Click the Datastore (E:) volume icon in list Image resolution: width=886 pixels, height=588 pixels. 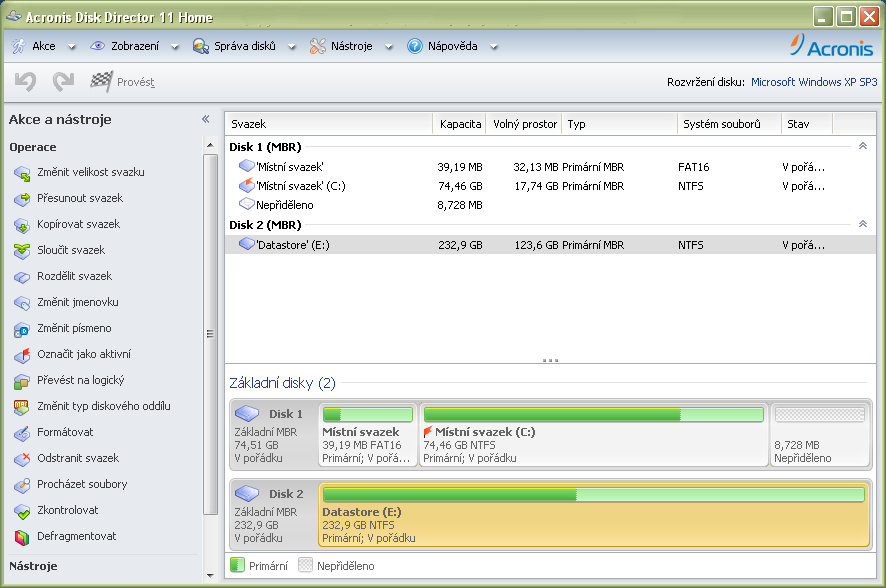click(247, 244)
